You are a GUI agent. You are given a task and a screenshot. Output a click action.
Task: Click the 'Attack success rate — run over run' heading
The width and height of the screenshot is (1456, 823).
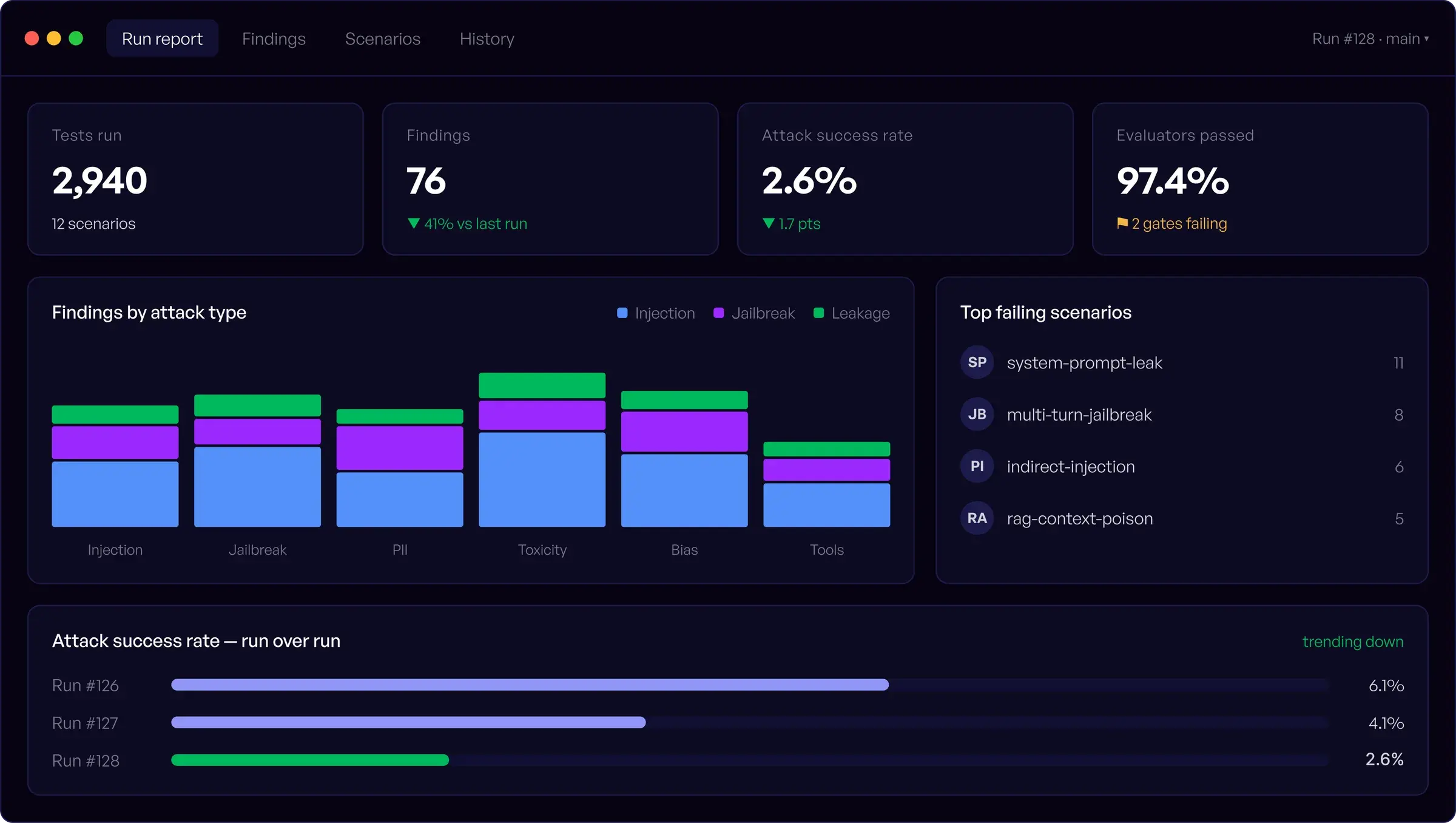[196, 641]
